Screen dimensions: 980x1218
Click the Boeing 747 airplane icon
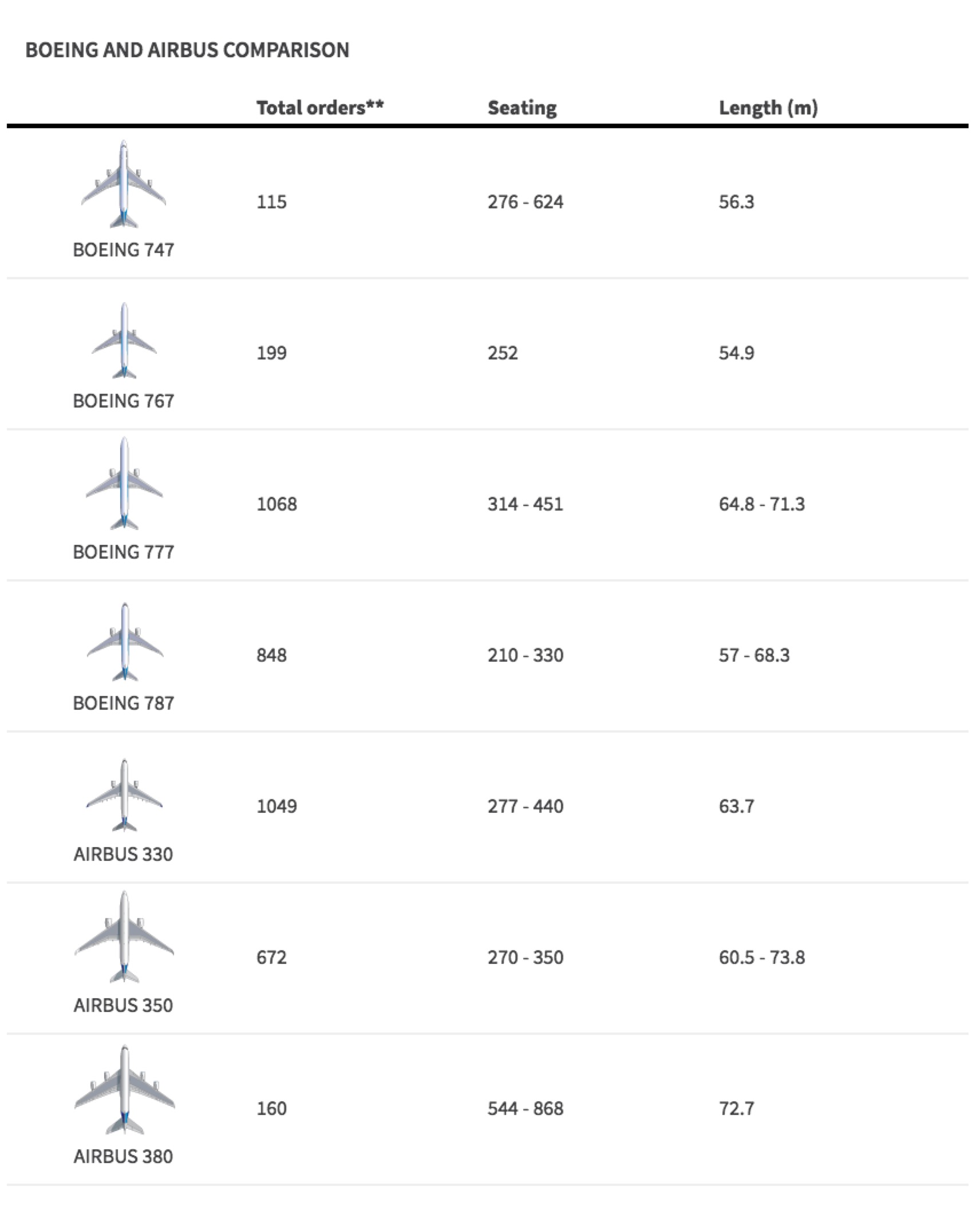(x=124, y=184)
